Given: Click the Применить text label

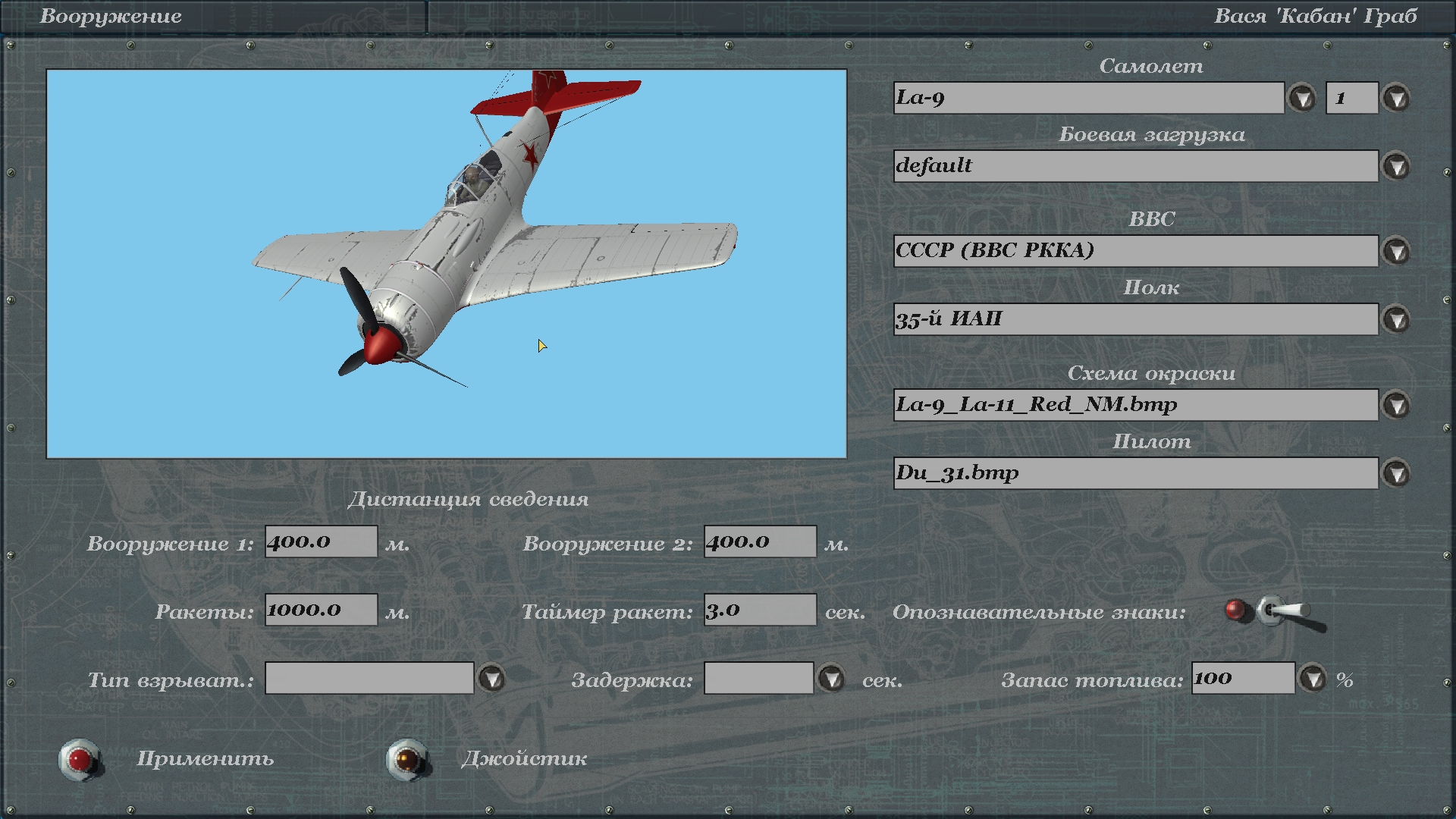Looking at the screenshot, I should [x=205, y=758].
